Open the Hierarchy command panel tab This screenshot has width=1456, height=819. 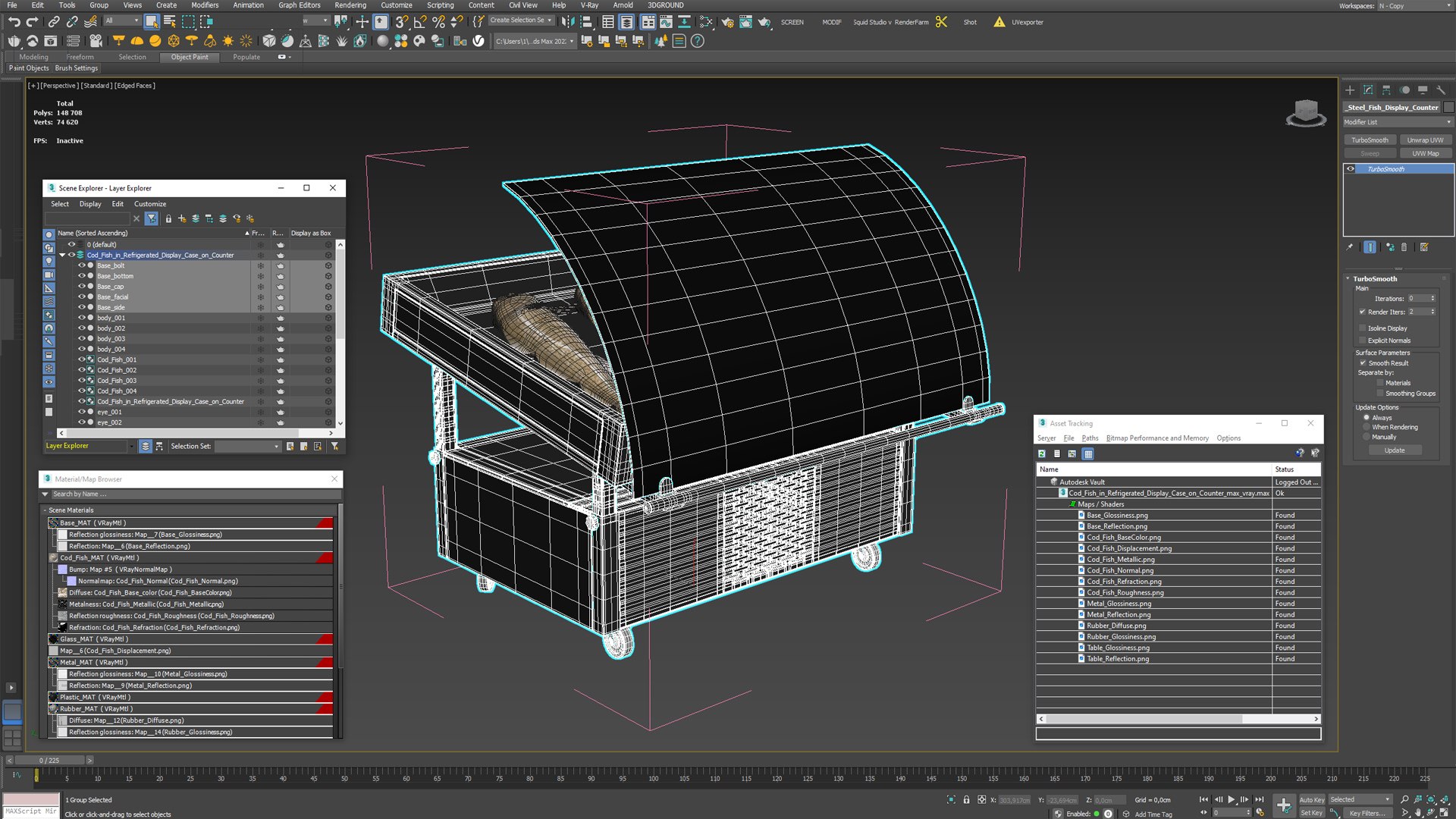1386,89
